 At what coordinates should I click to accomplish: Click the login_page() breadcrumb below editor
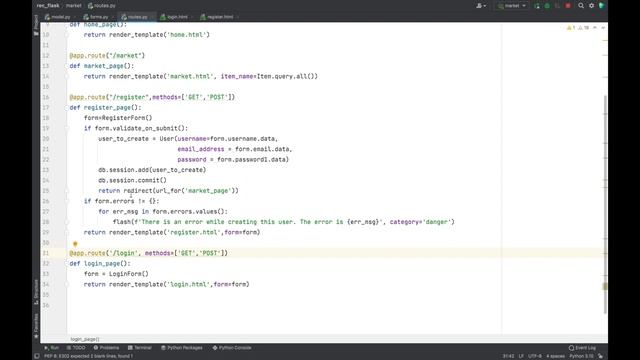tap(84, 339)
